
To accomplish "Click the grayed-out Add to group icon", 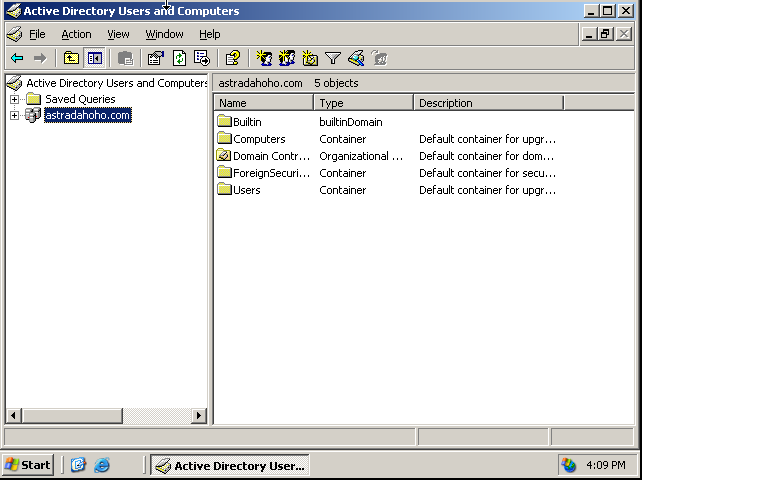I will click(380, 59).
